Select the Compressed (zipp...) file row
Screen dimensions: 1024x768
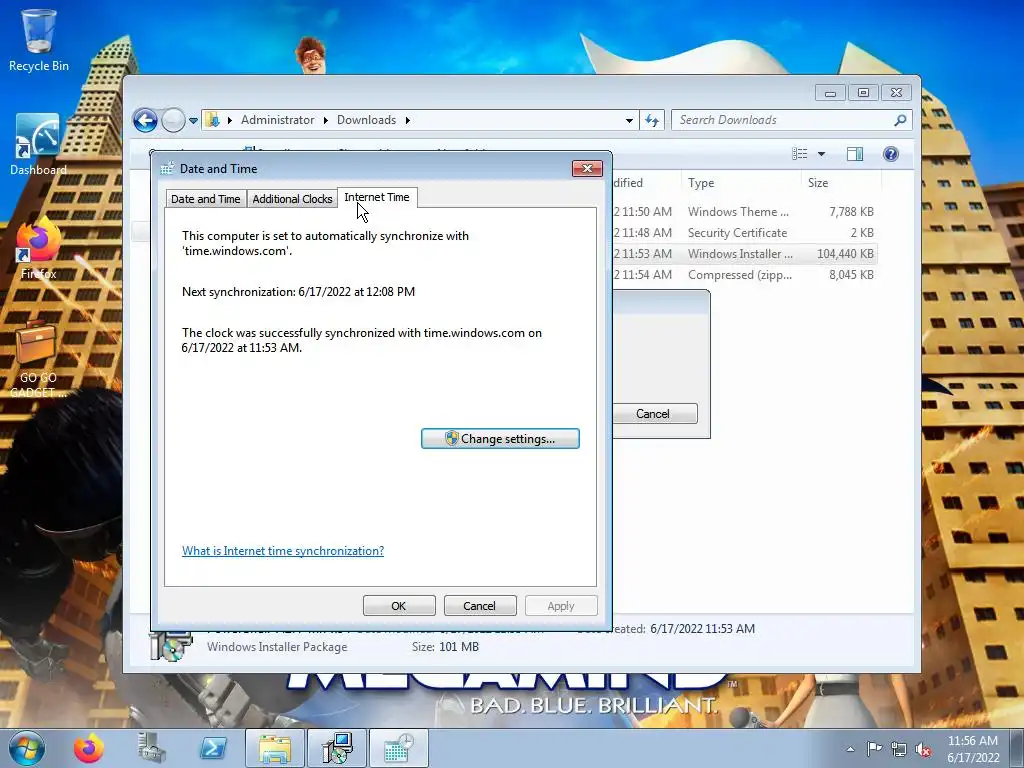pos(744,274)
